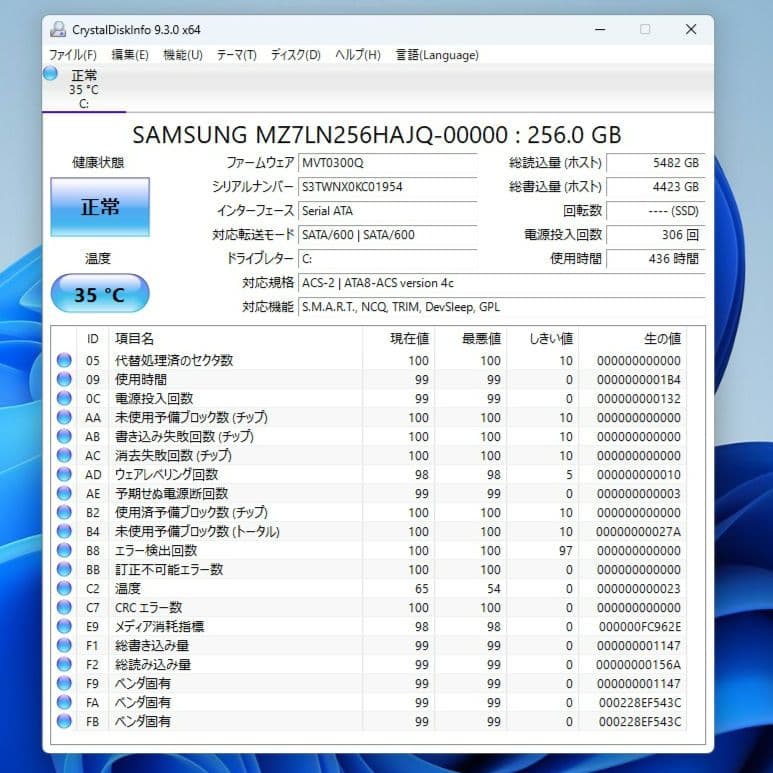
Task: Click the ドライブレター field showing C:
Action: [387, 259]
